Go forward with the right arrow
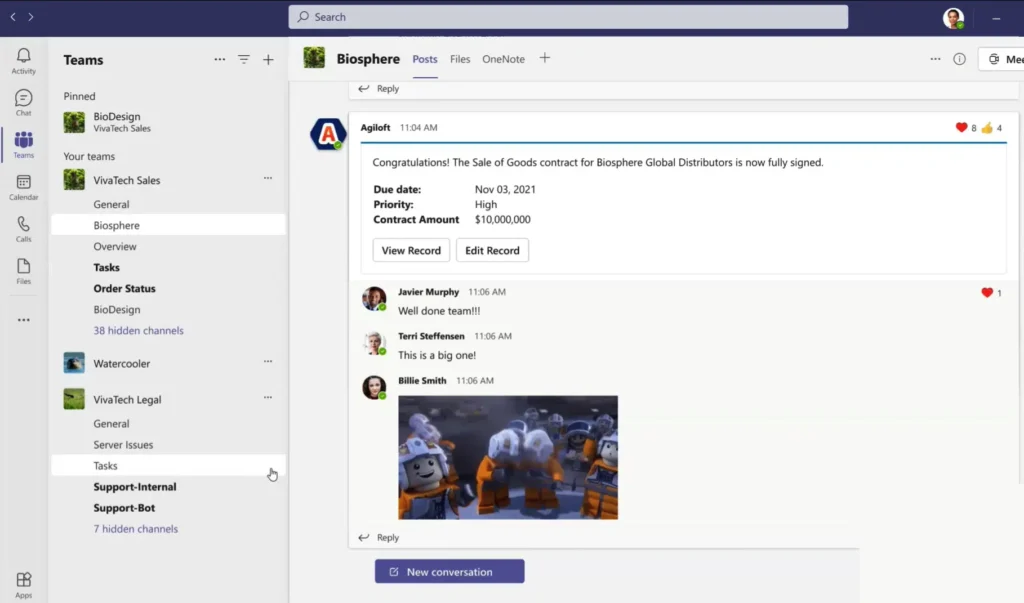This screenshot has width=1024, height=603. pos(31,17)
